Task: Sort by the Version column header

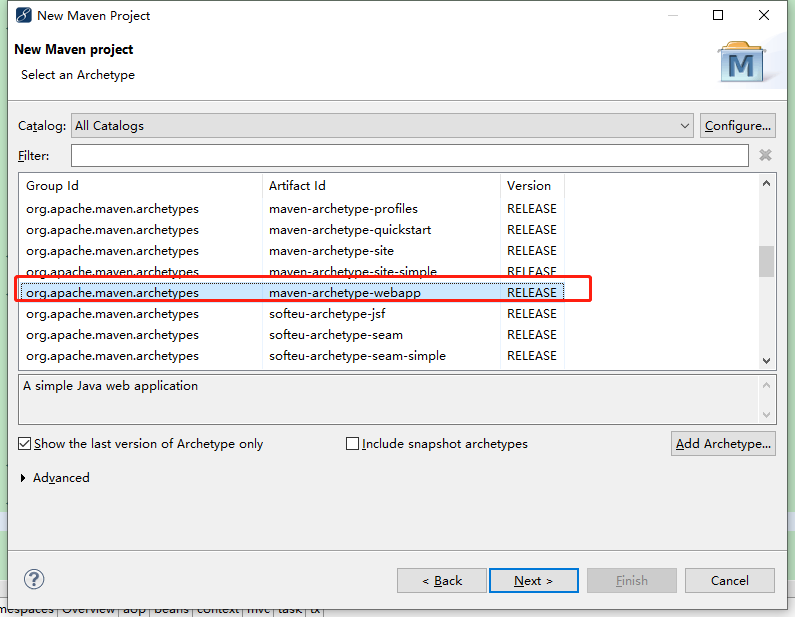Action: point(532,186)
